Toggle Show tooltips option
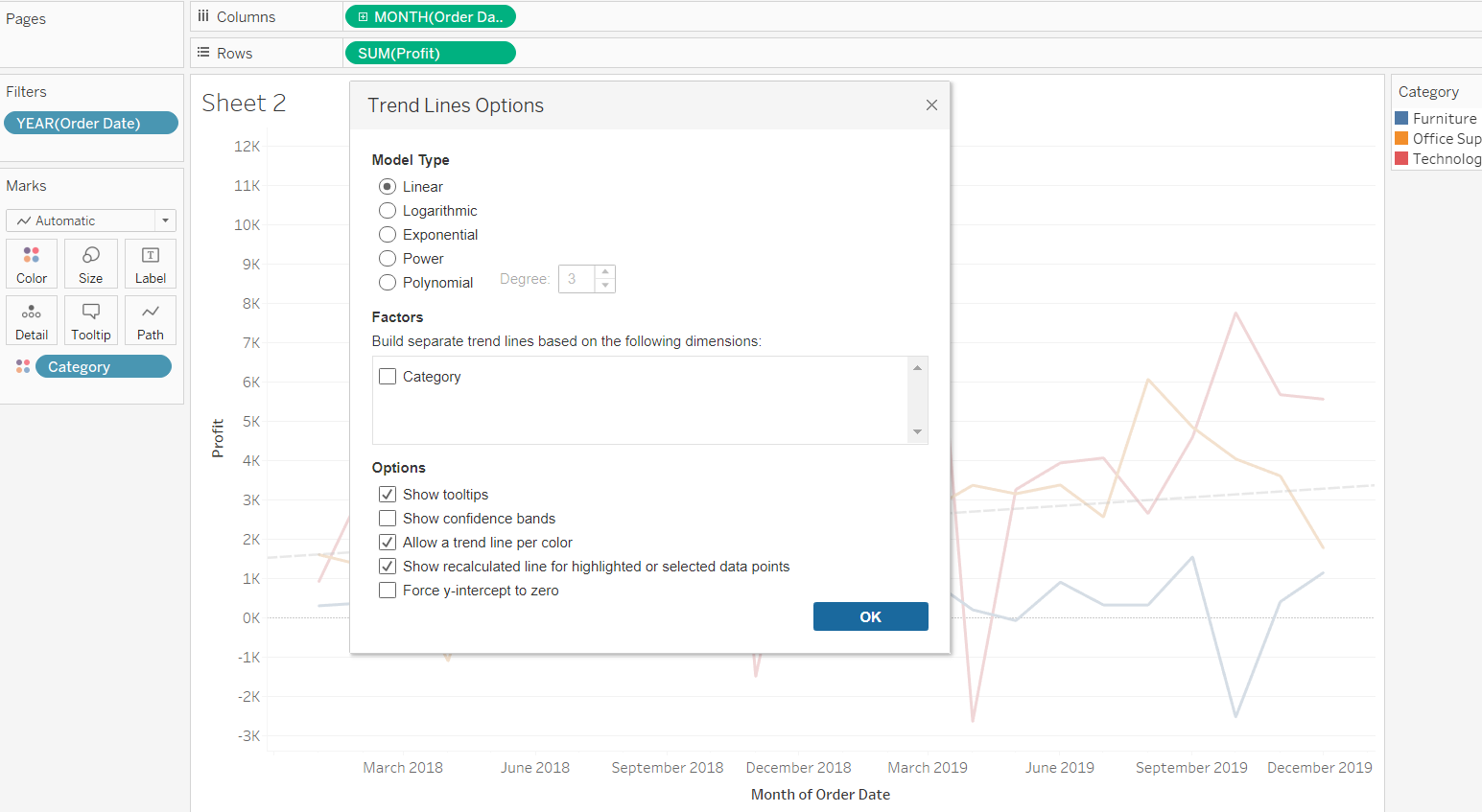Screen dimensions: 1482x812 (x=388, y=494)
